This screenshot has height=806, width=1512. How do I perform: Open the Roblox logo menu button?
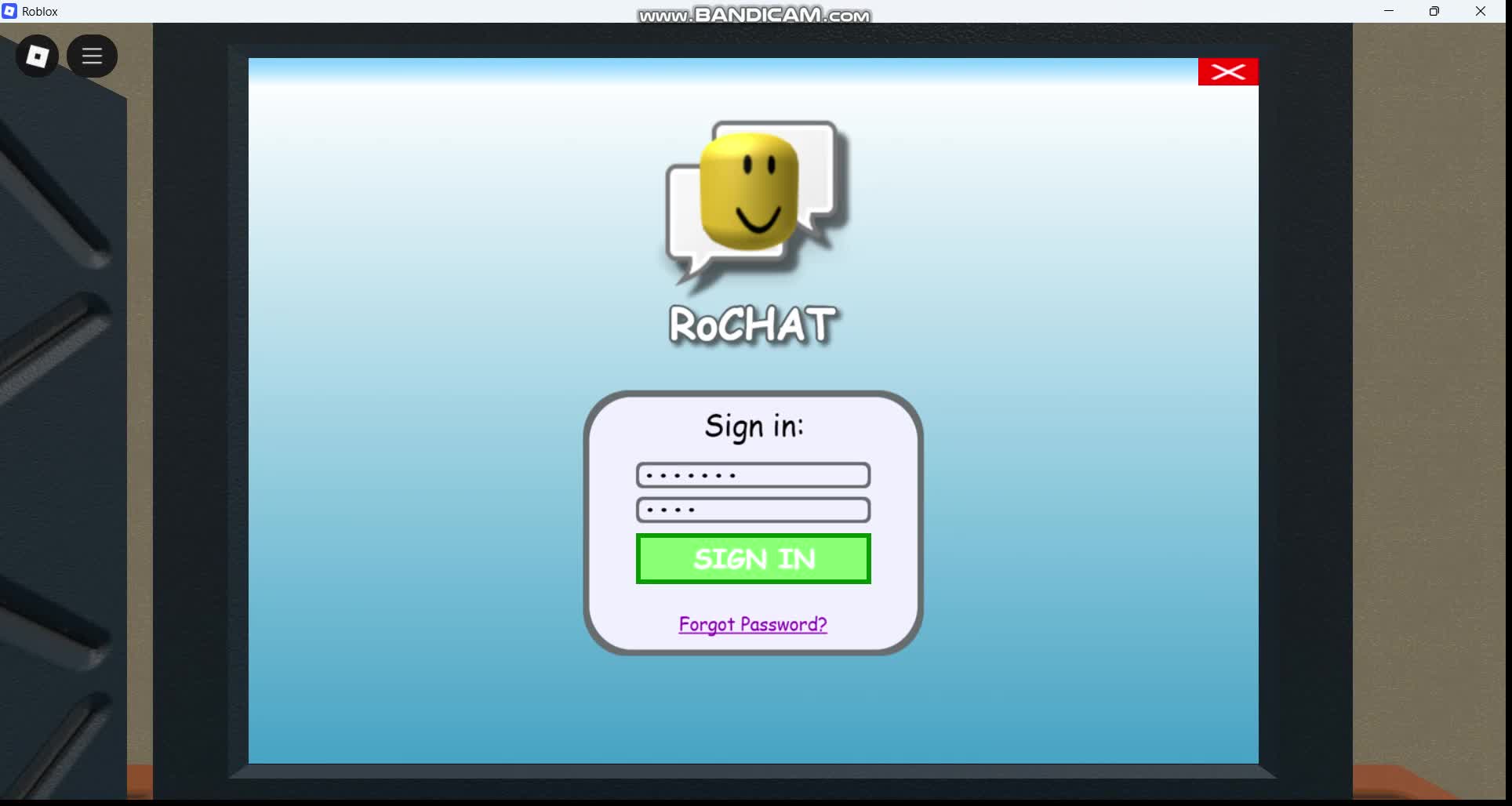click(37, 56)
